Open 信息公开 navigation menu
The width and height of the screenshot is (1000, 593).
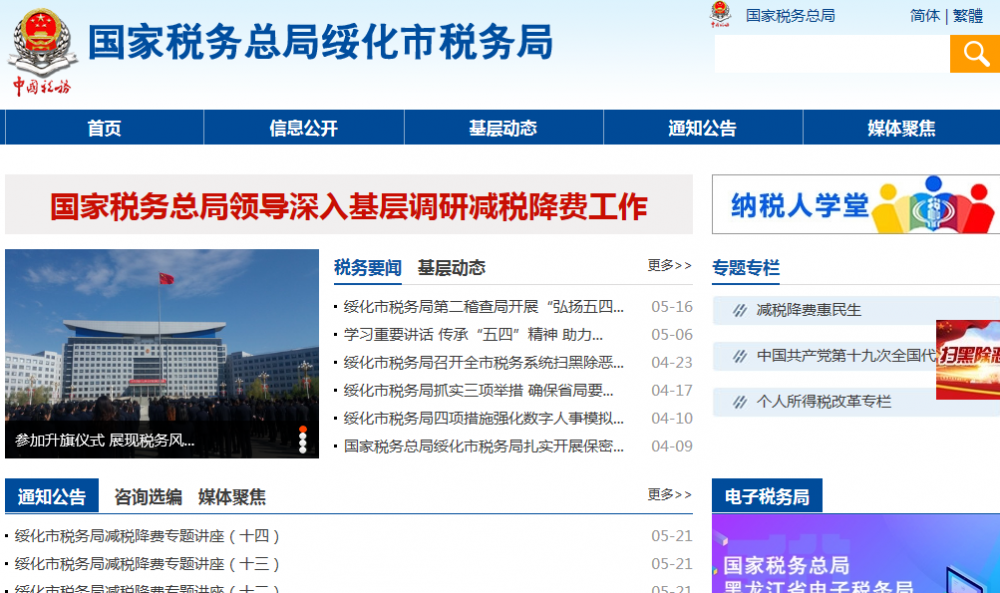(303, 128)
